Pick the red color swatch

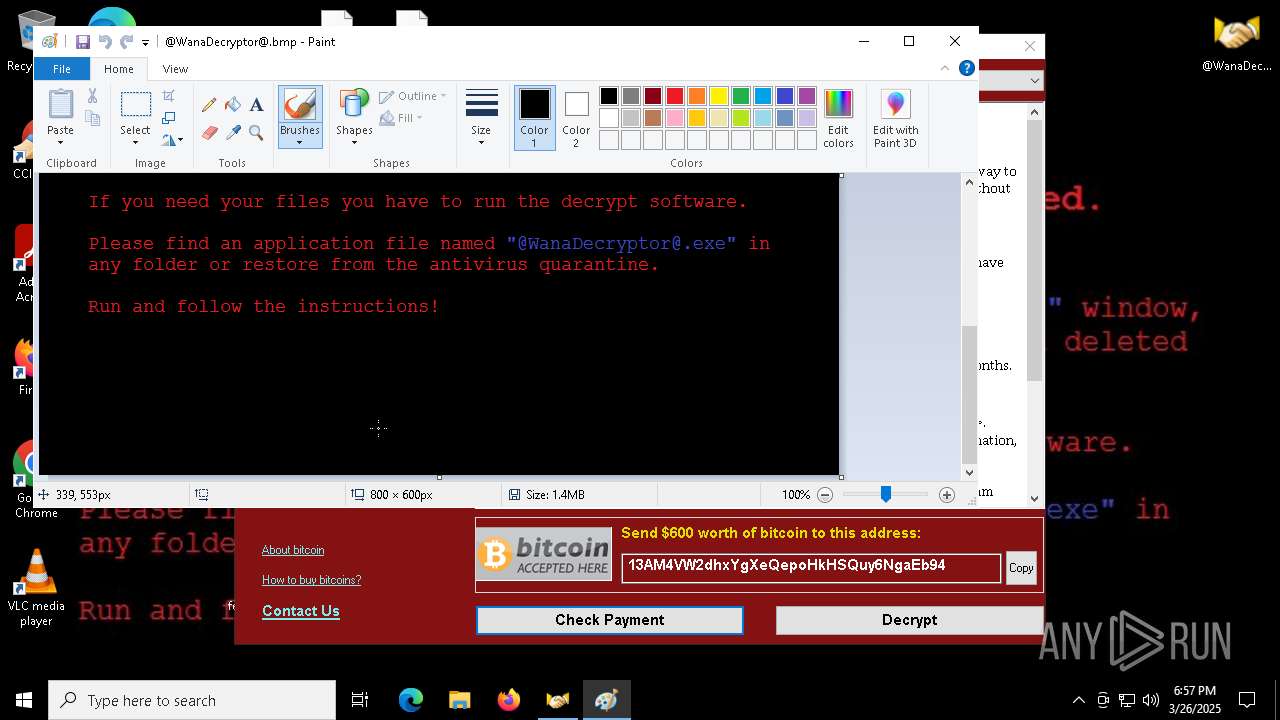675,96
